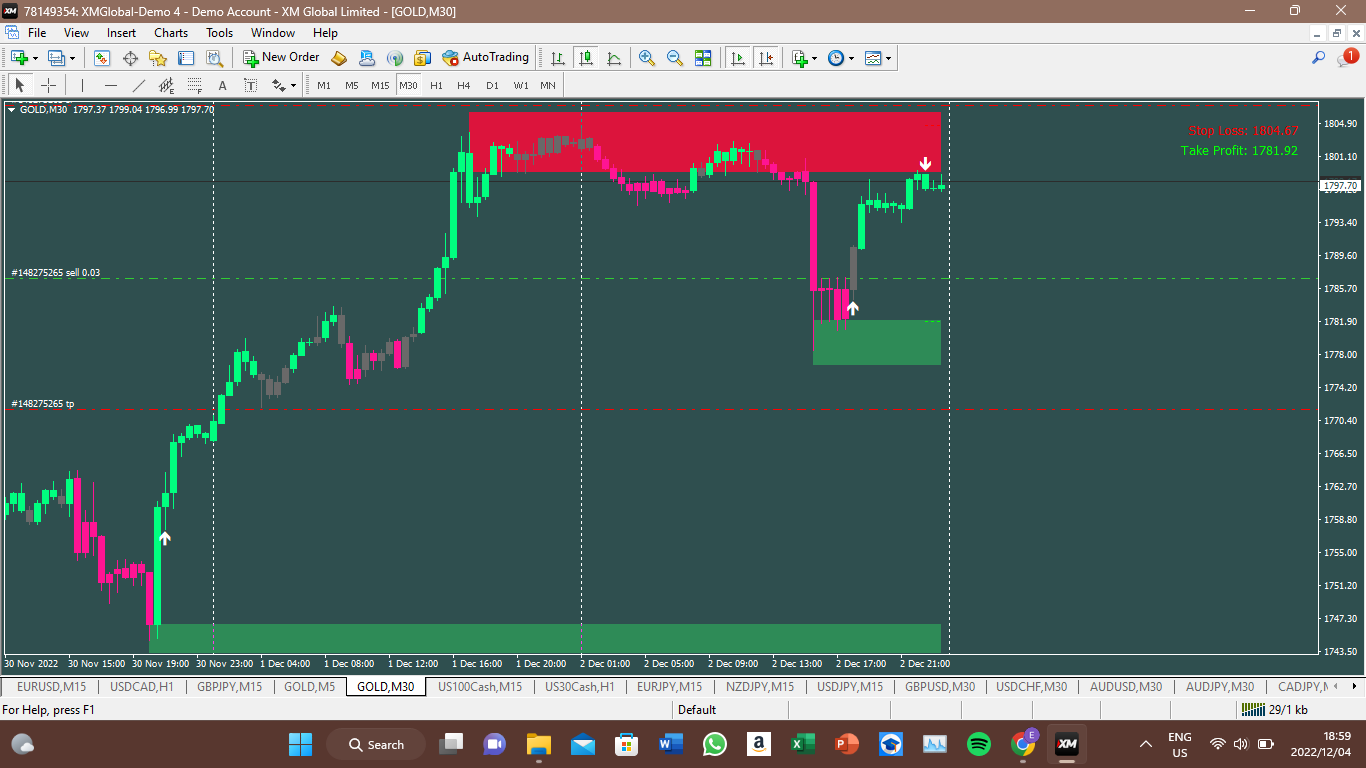The height and width of the screenshot is (768, 1366).
Task: Select the Crosshair tool
Action: (x=48, y=85)
